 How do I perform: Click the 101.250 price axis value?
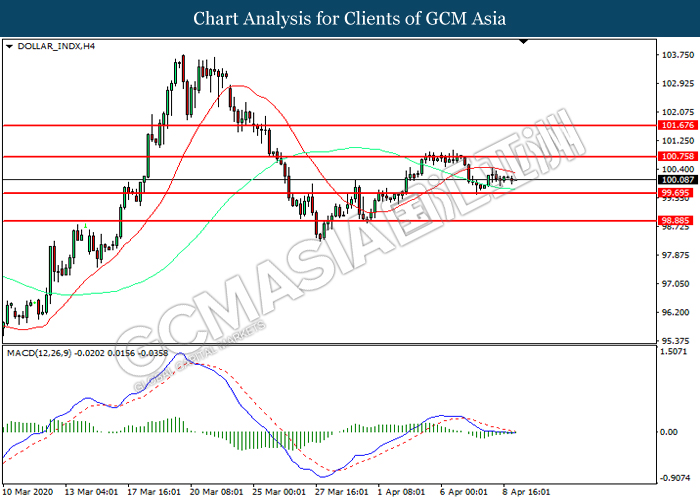pos(678,141)
